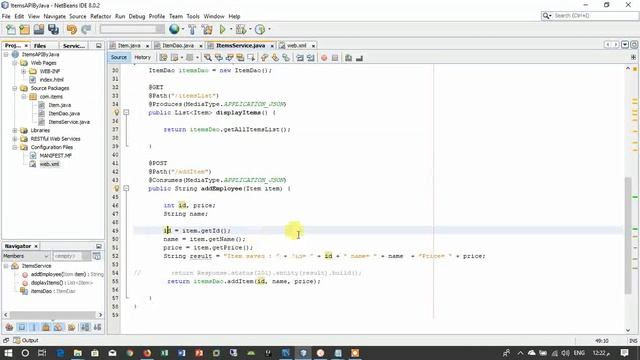Click the Open Project toolbar icon
Image resolution: width=640 pixels, height=360 pixels.
click(x=39, y=29)
